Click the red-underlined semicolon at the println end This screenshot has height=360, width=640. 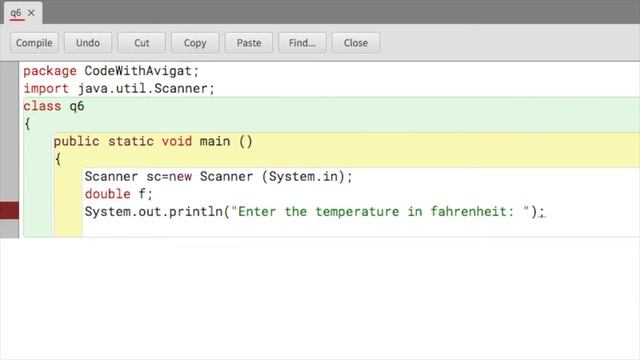tap(542, 212)
